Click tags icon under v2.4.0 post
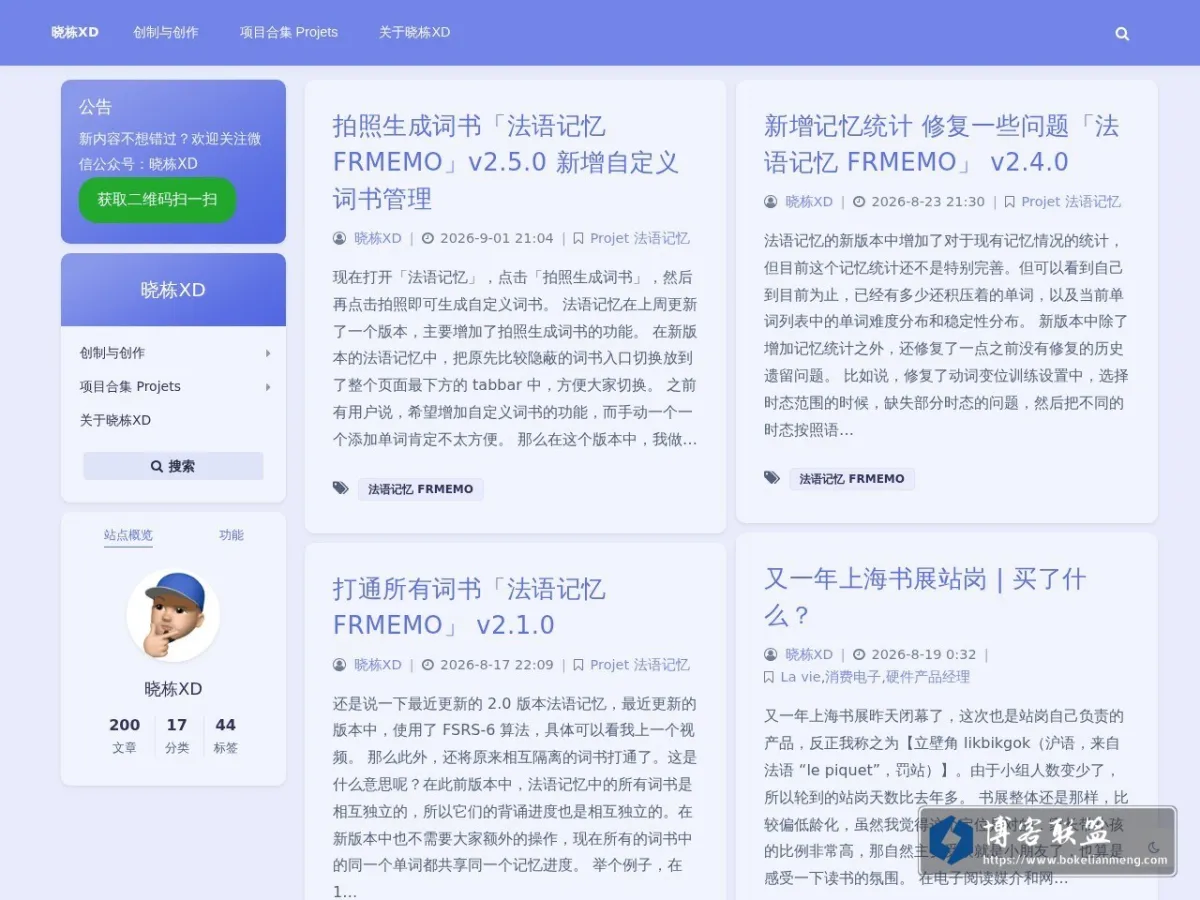The image size is (1200, 900). click(772, 478)
